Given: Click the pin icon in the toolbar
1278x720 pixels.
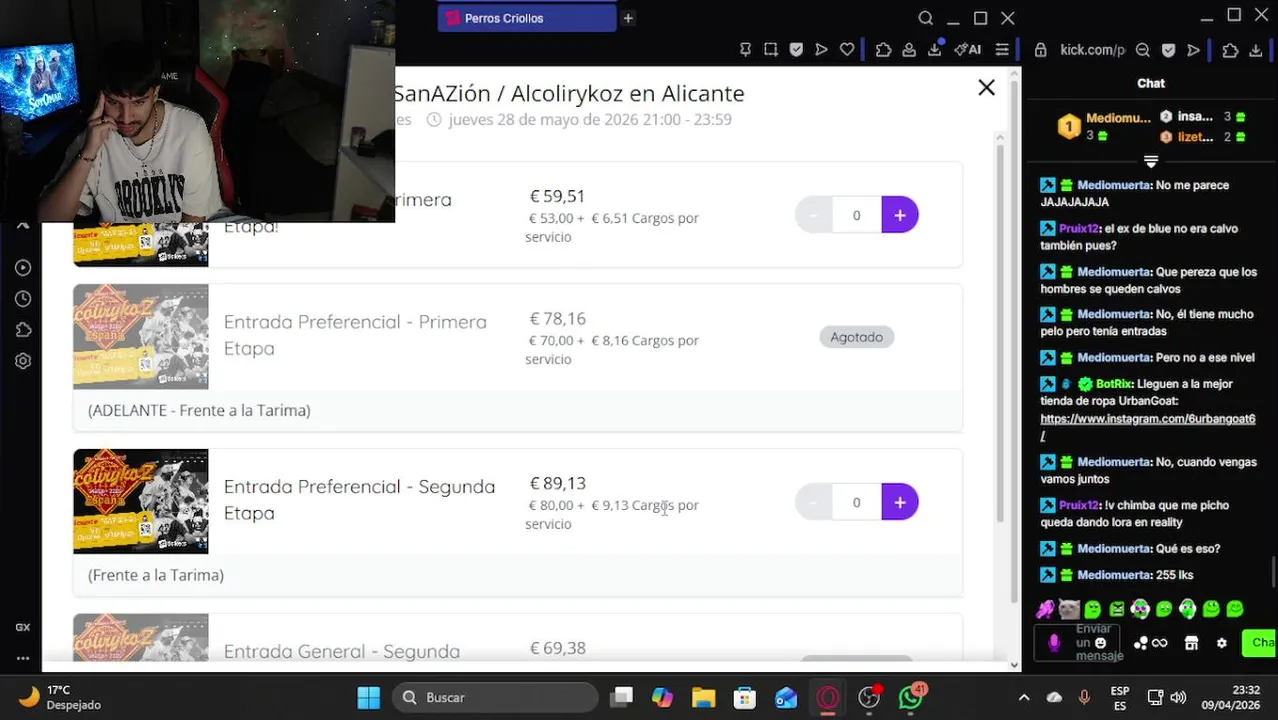Looking at the screenshot, I should 745,50.
